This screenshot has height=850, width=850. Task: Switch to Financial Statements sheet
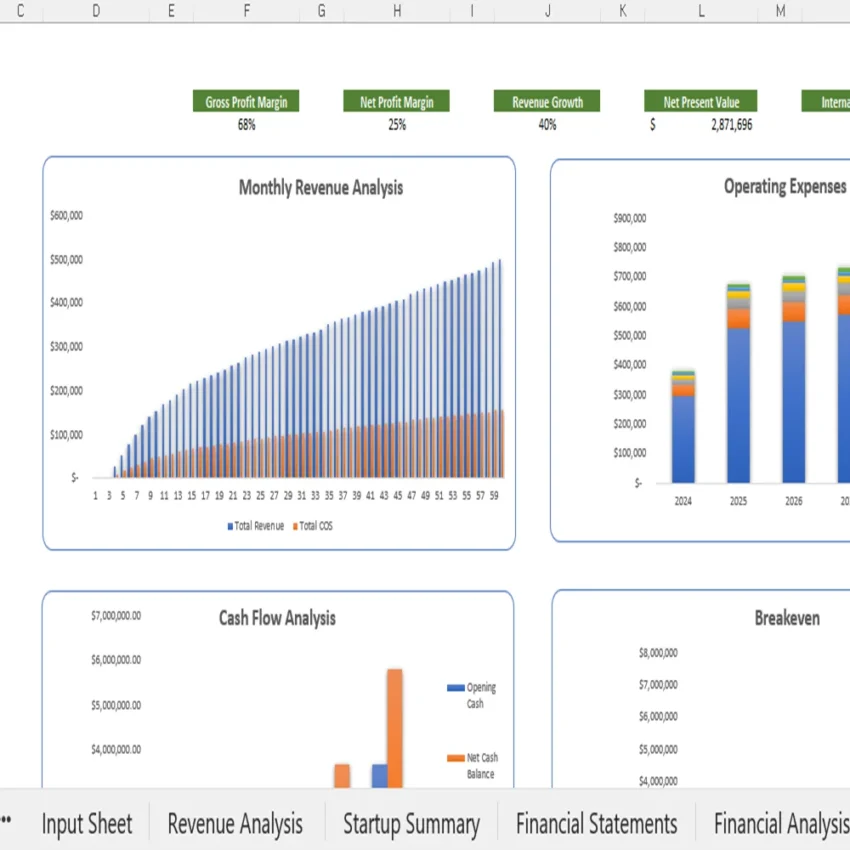[x=596, y=824]
